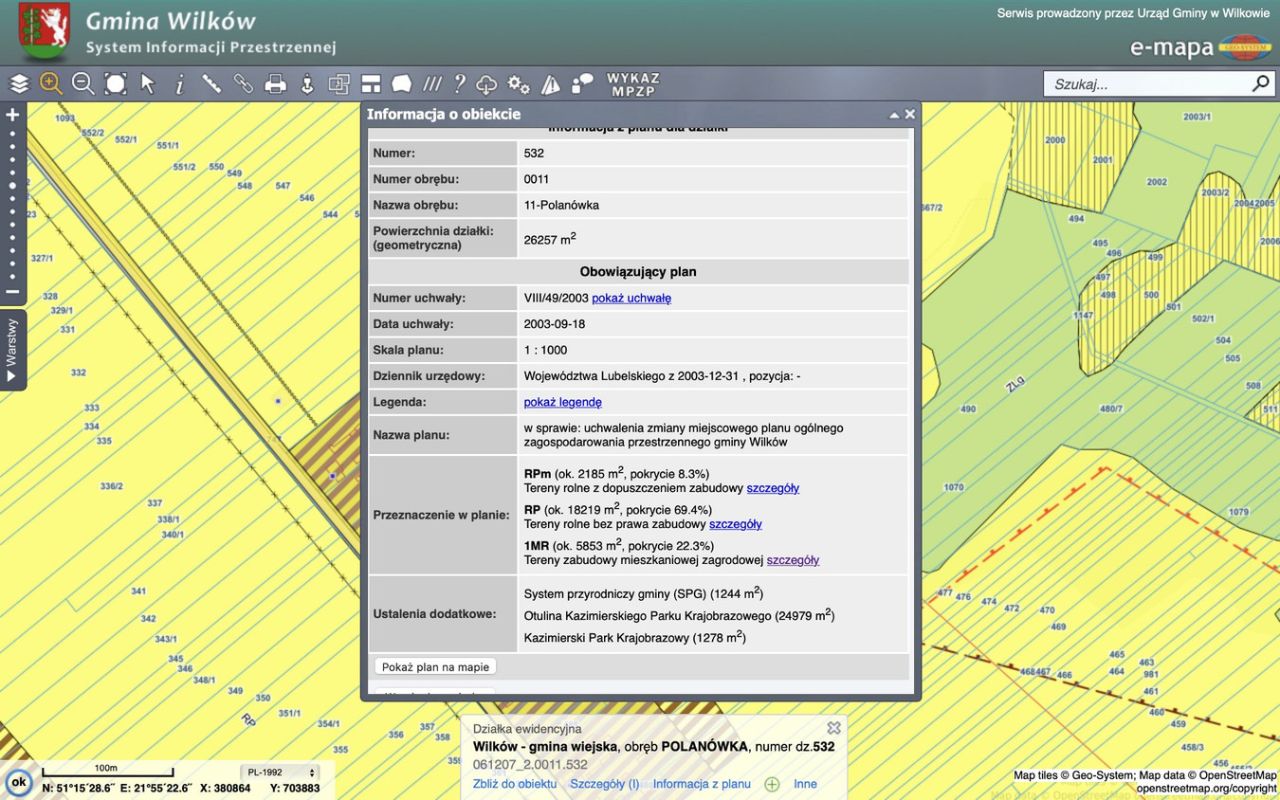Open the settings gears icon

518,84
